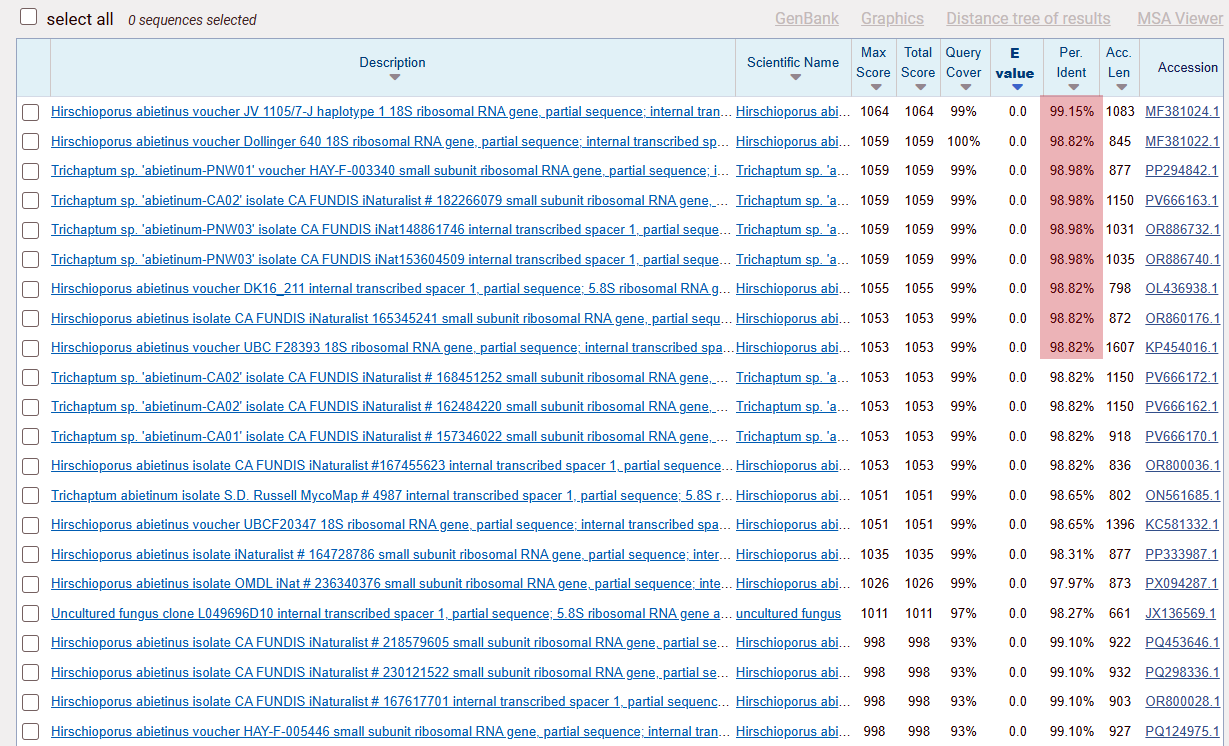Sort by Description column arrow
The height and width of the screenshot is (746, 1229).
point(394,78)
